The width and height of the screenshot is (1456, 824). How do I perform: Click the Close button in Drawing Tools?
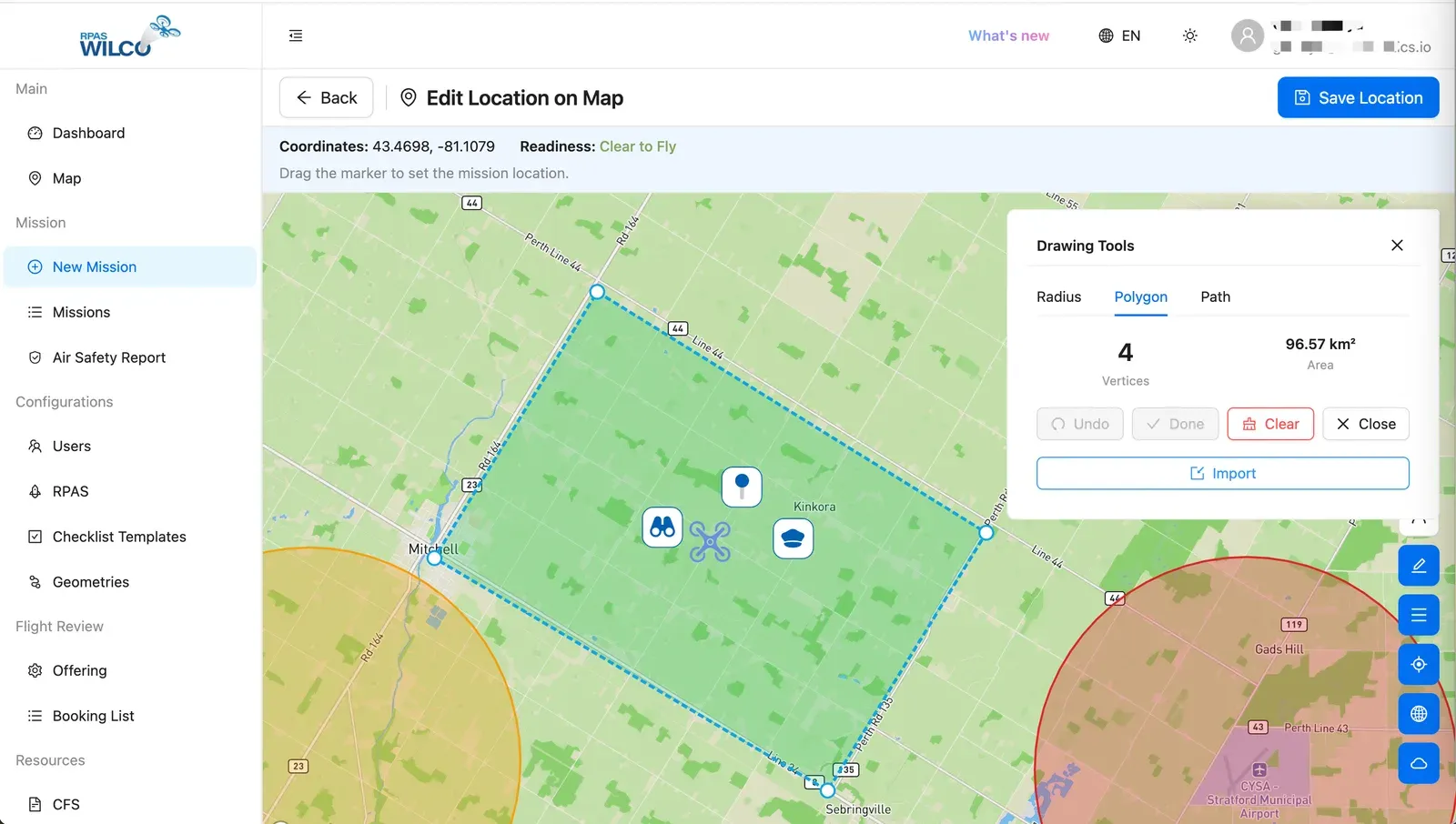(1366, 424)
